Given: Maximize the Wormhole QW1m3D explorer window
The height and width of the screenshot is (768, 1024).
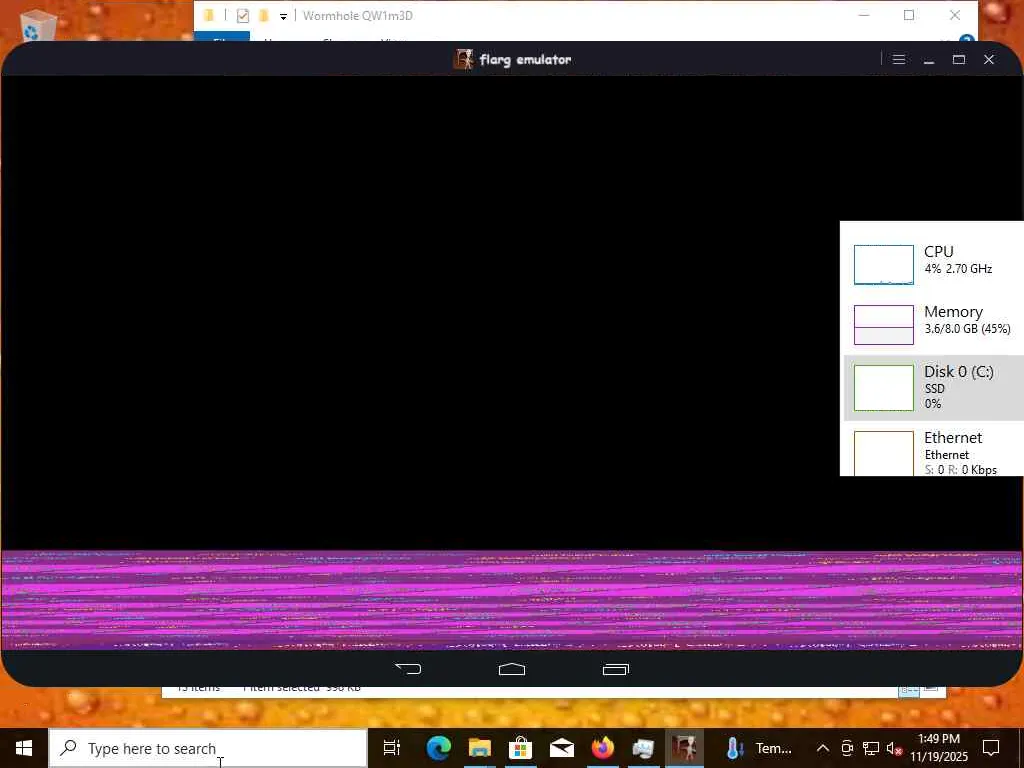Looking at the screenshot, I should pyautogui.click(x=908, y=15).
